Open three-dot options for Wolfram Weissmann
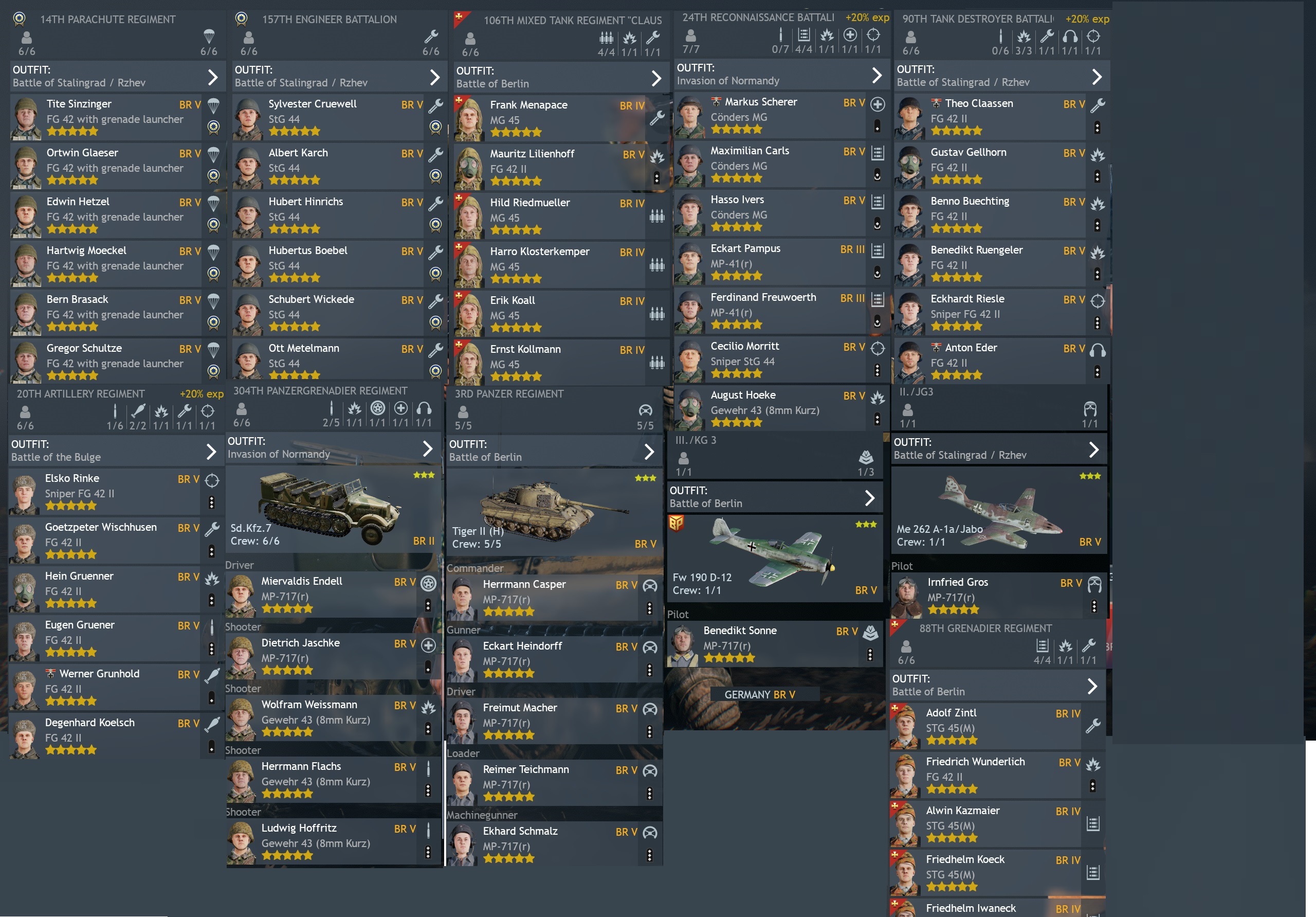This screenshot has width=1316, height=917. coord(428,729)
